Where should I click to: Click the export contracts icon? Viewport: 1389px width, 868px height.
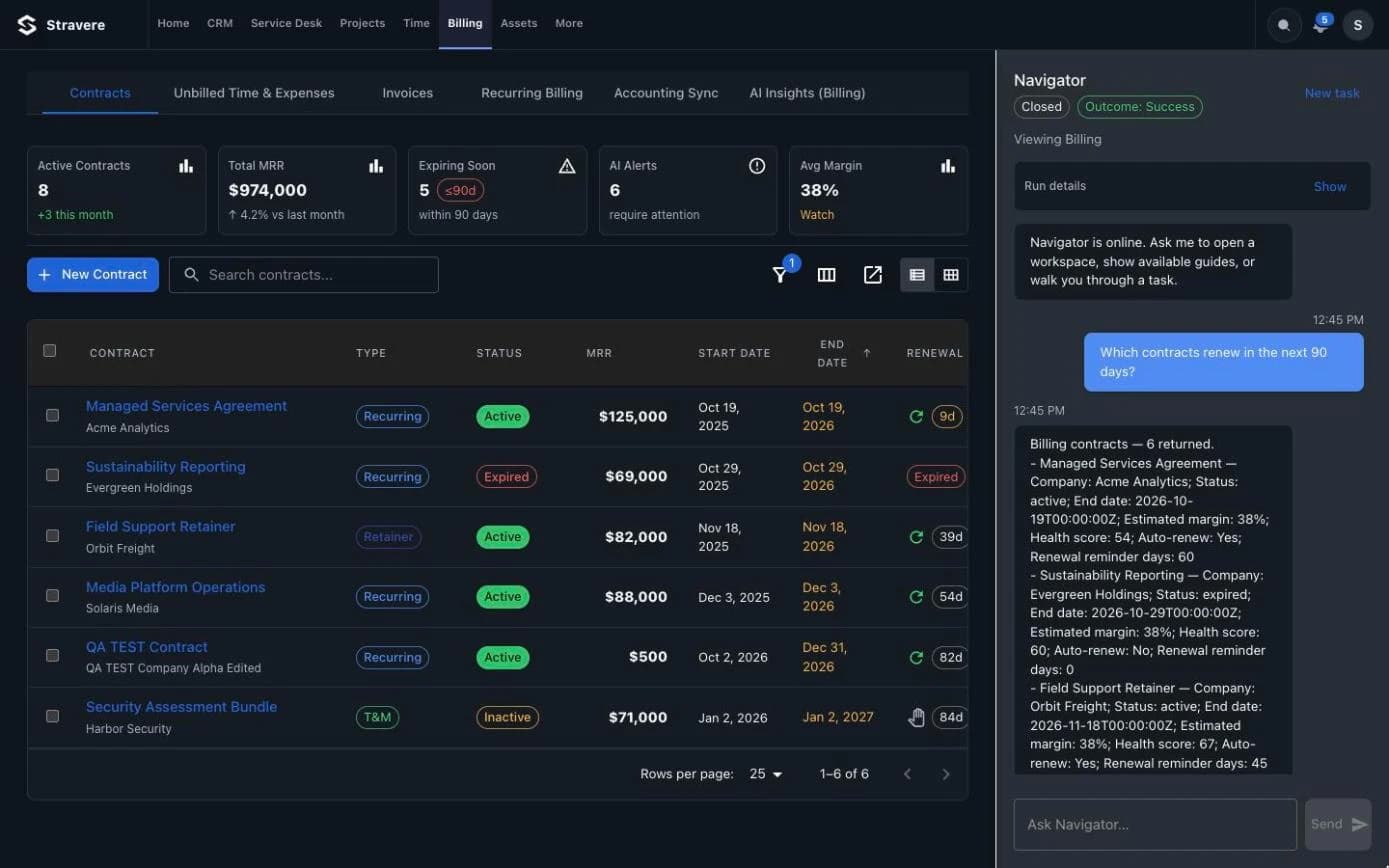pyautogui.click(x=873, y=275)
